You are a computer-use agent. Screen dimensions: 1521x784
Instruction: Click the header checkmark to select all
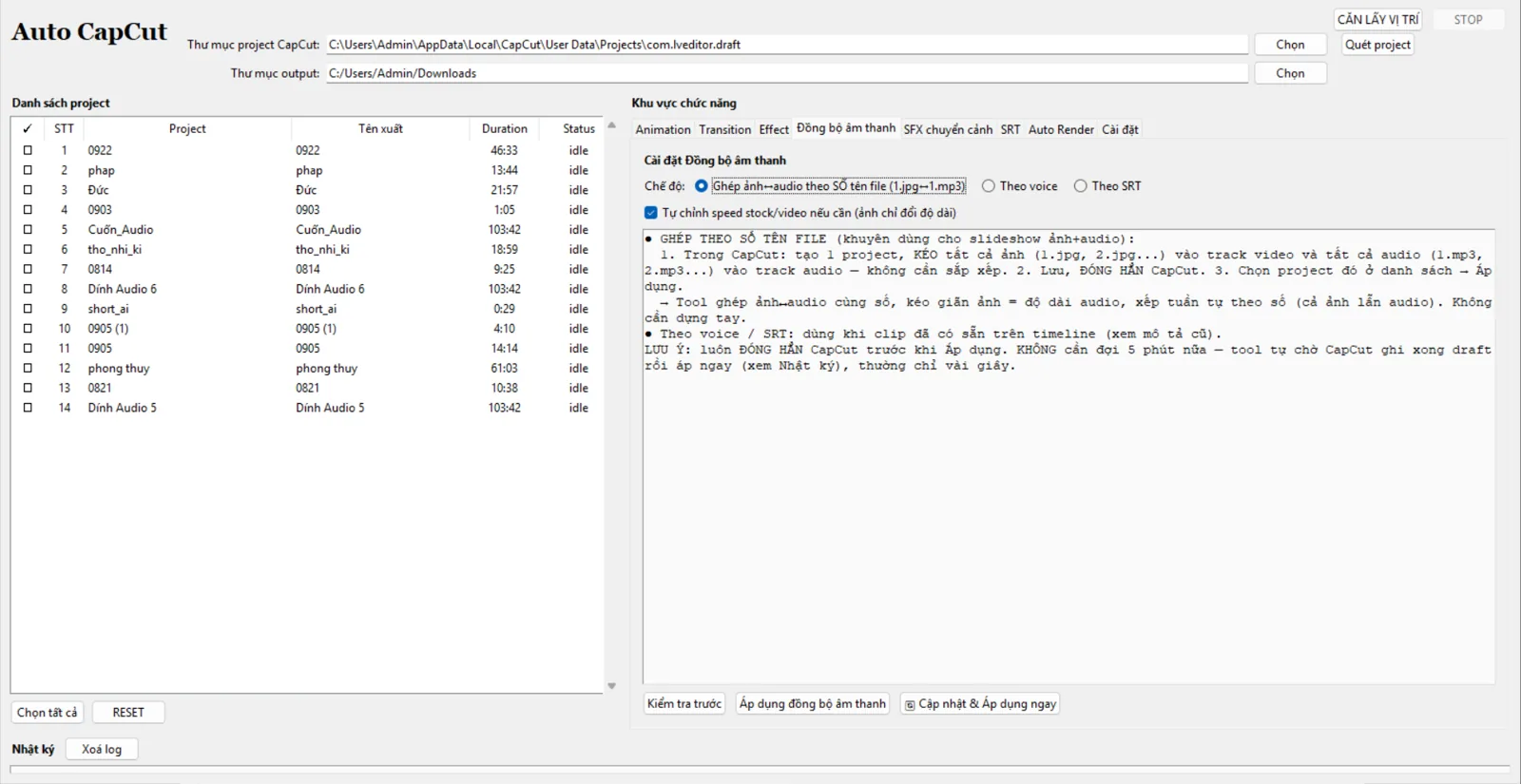pos(28,128)
